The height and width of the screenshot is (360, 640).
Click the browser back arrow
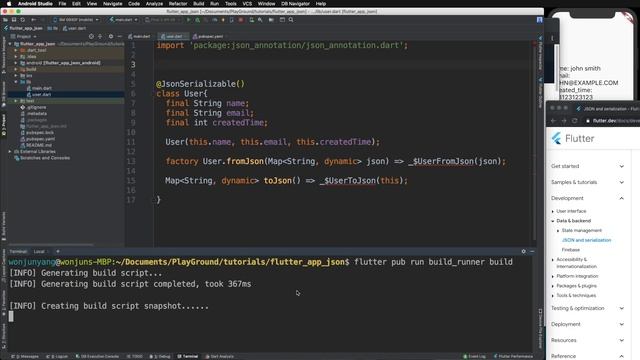[553, 120]
